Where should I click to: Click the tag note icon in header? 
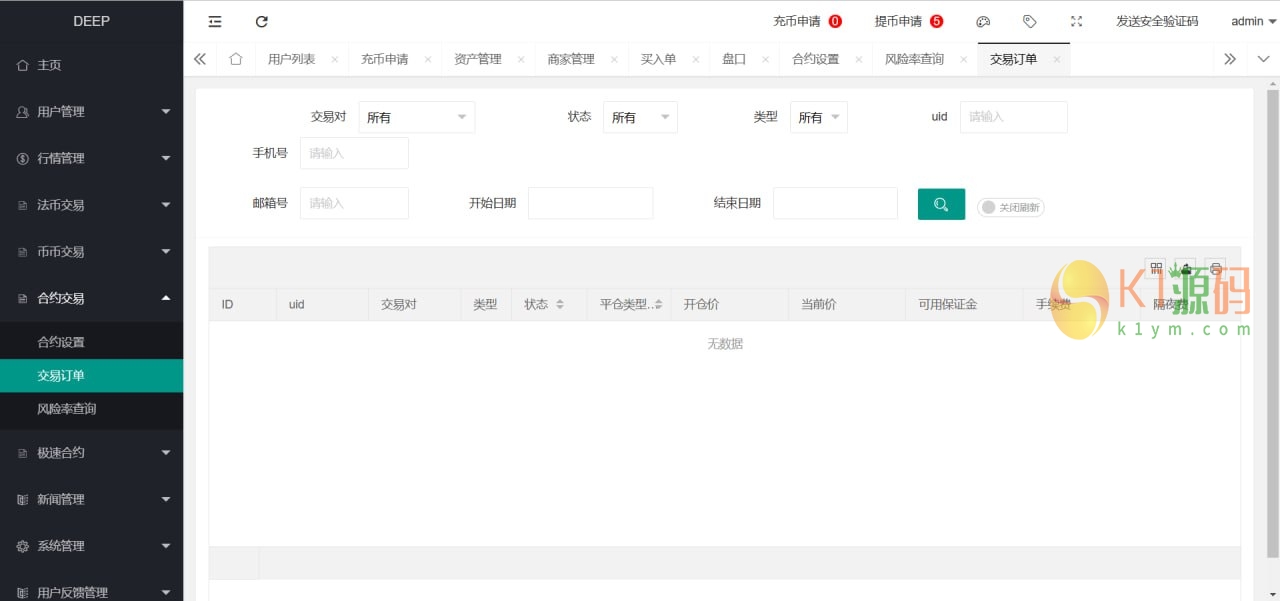pos(1029,21)
